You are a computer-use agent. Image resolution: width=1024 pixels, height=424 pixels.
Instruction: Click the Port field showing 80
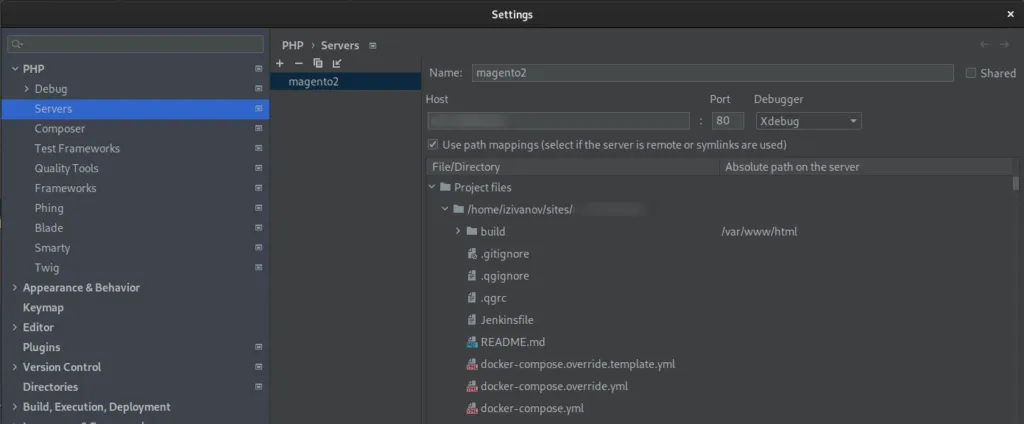(728, 121)
